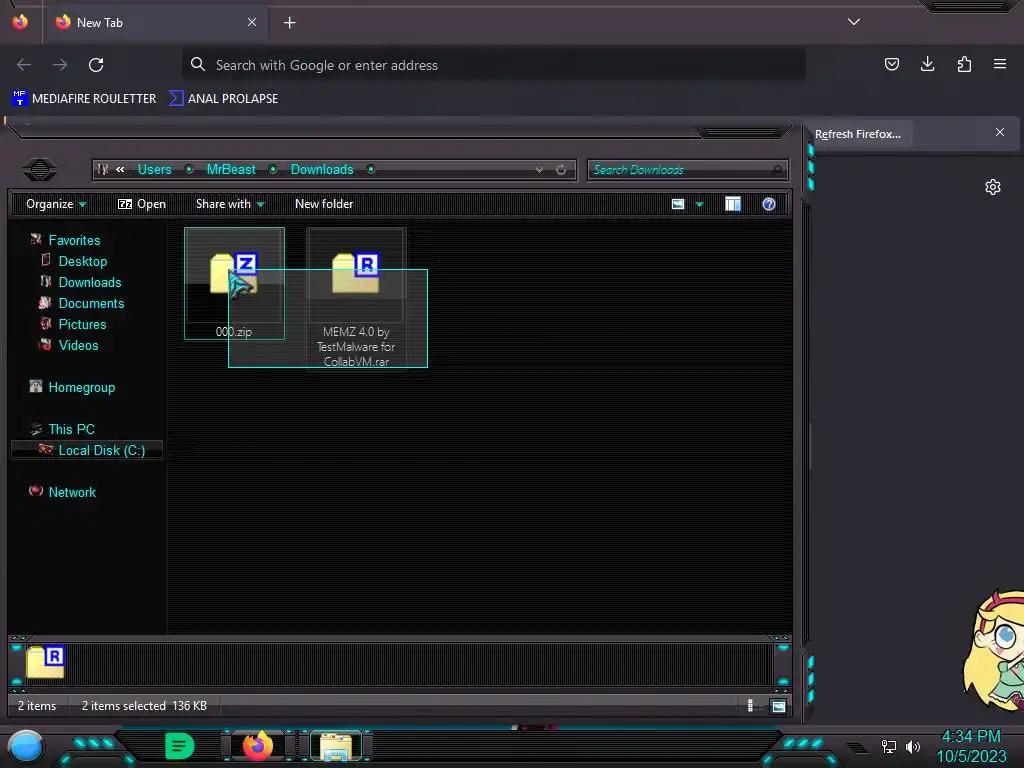Screen dimensions: 1024x768
Task: Open the Firefox View icon in tab strip
Action: tap(20, 22)
